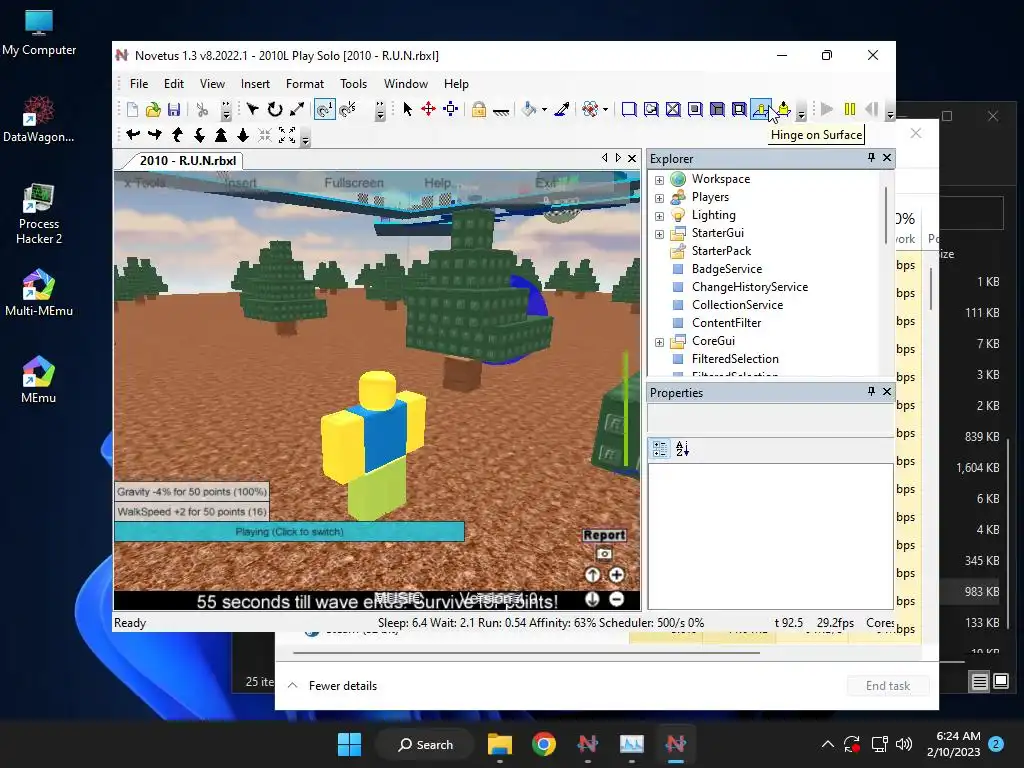Image resolution: width=1024 pixels, height=768 pixels.
Task: Pick the color dropper tool
Action: (x=562, y=110)
